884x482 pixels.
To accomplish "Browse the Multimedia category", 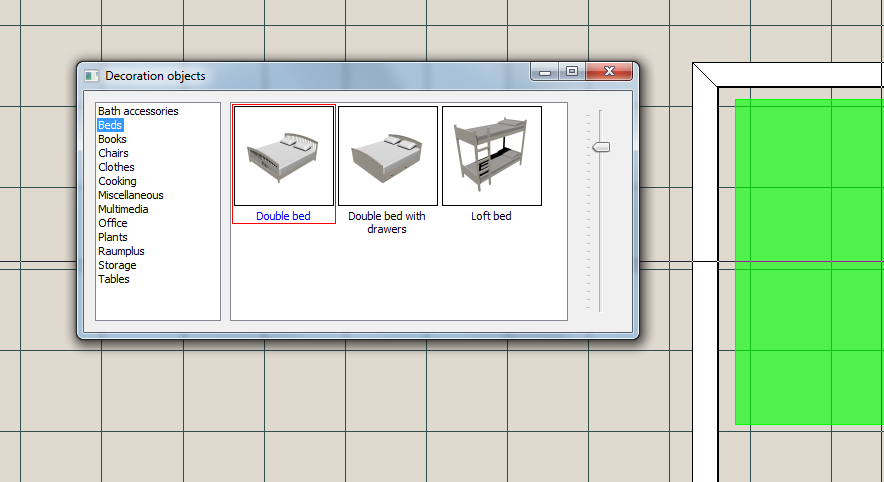I will pos(123,209).
